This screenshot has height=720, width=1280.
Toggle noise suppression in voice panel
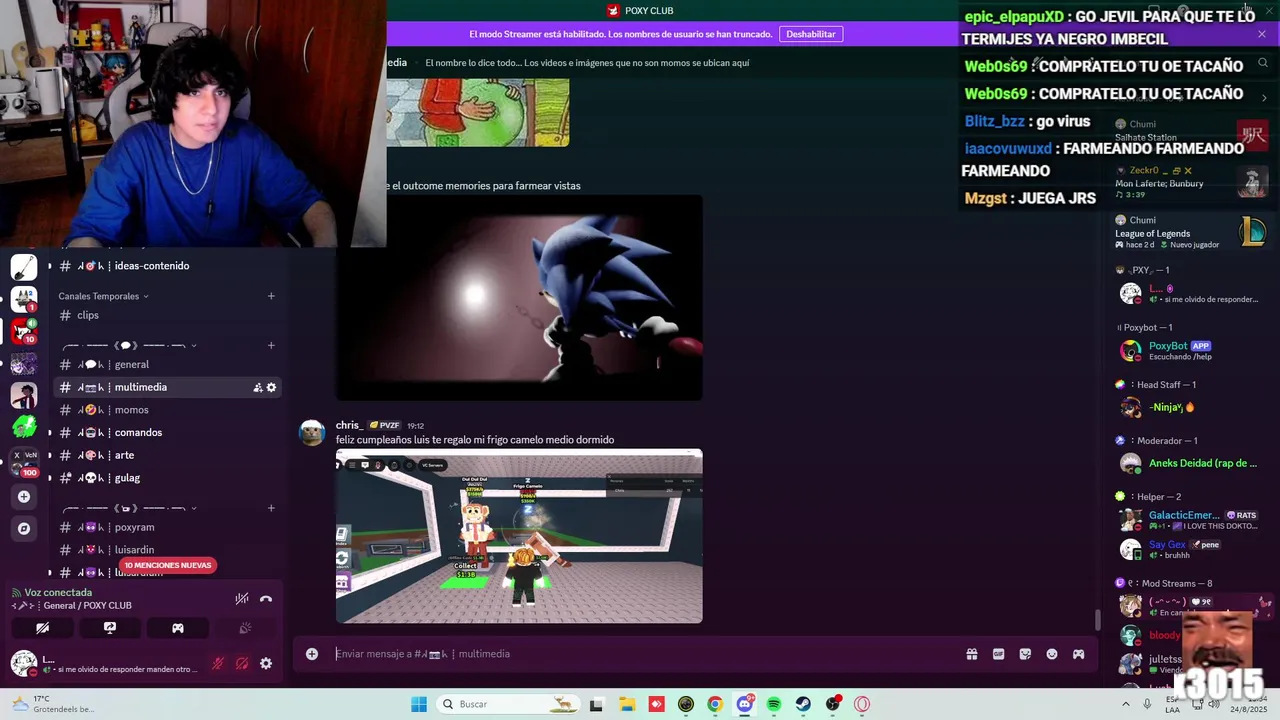click(241, 598)
